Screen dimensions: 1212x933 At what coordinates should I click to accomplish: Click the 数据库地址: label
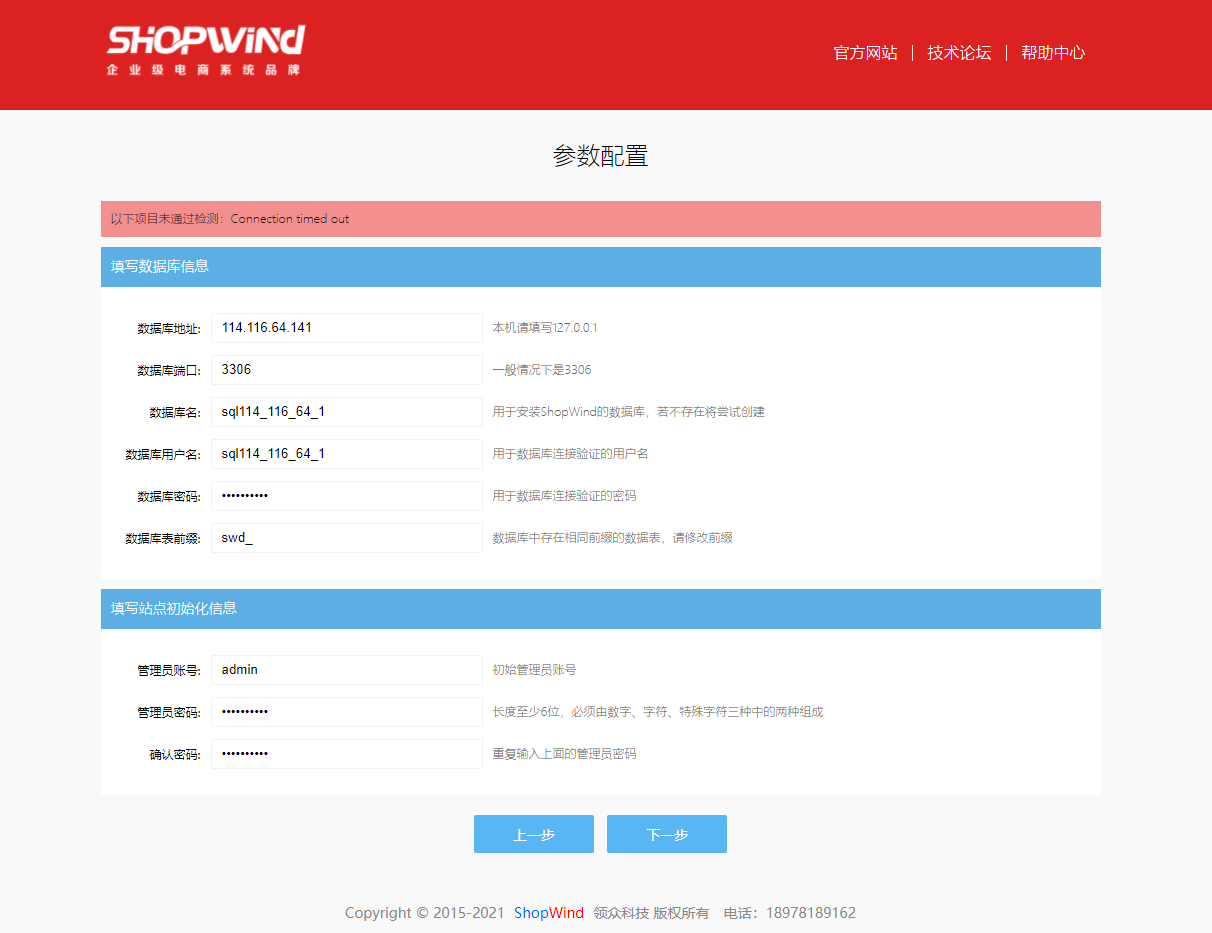169,329
